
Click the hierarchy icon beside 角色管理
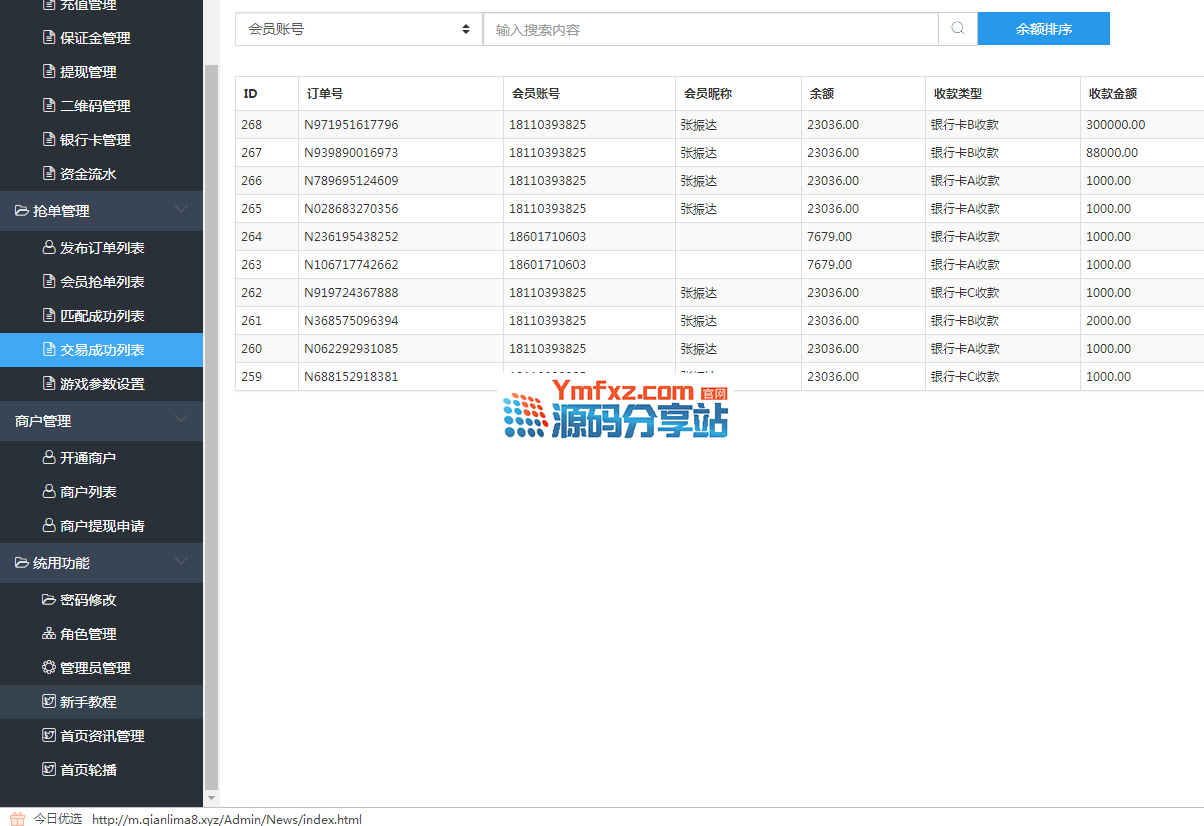click(x=49, y=634)
